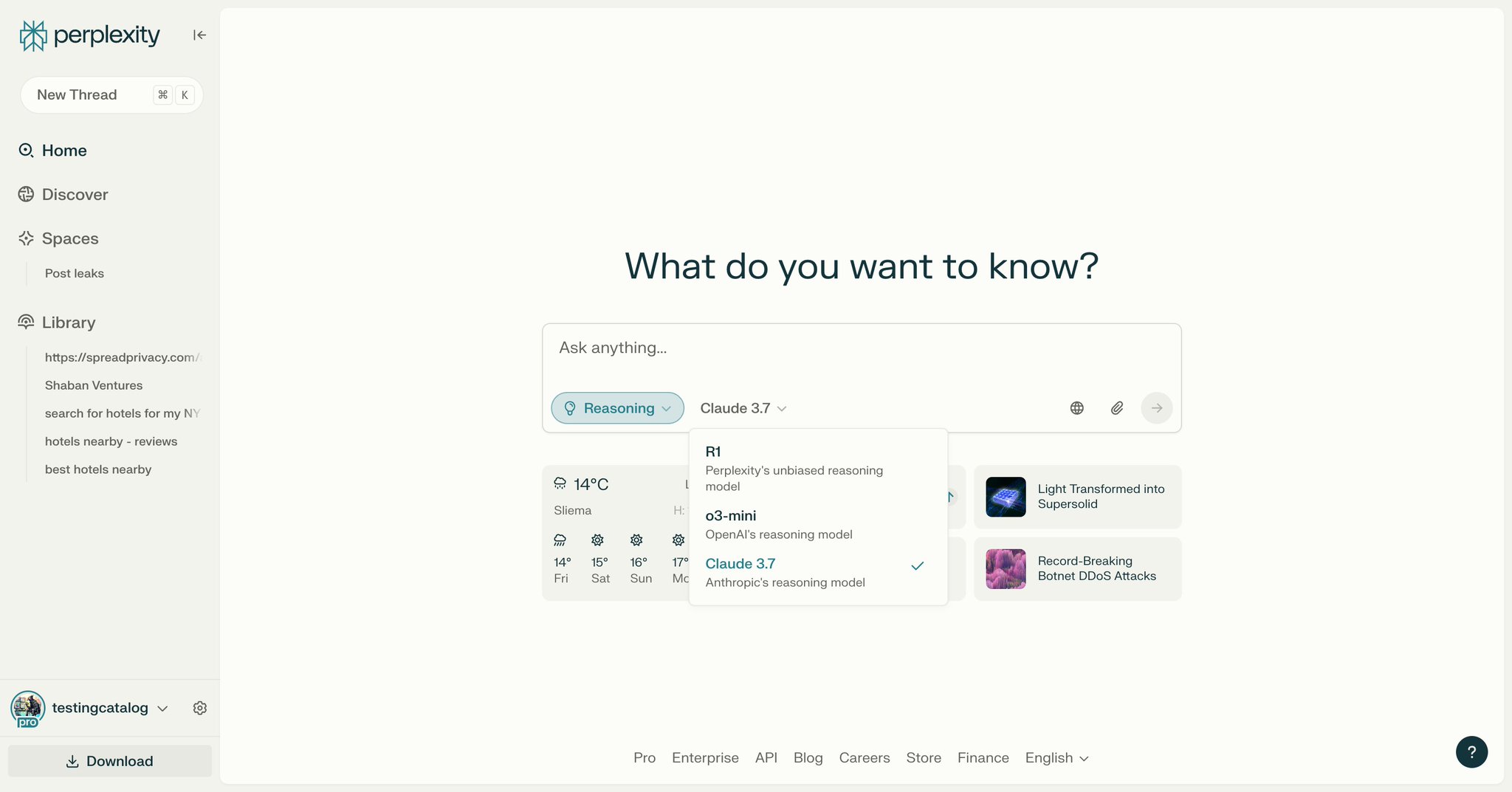Click the Home nav item

64,151
